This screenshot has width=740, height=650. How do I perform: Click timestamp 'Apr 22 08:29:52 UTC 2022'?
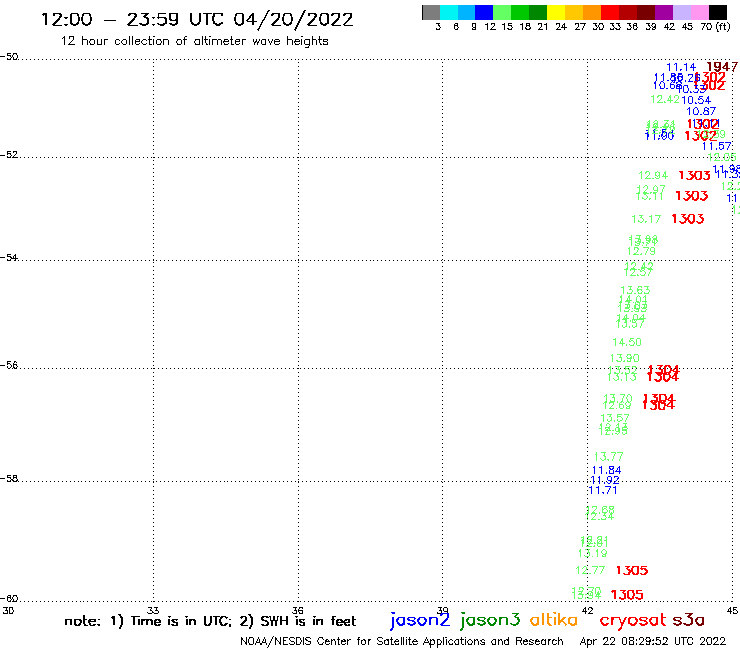tap(653, 641)
